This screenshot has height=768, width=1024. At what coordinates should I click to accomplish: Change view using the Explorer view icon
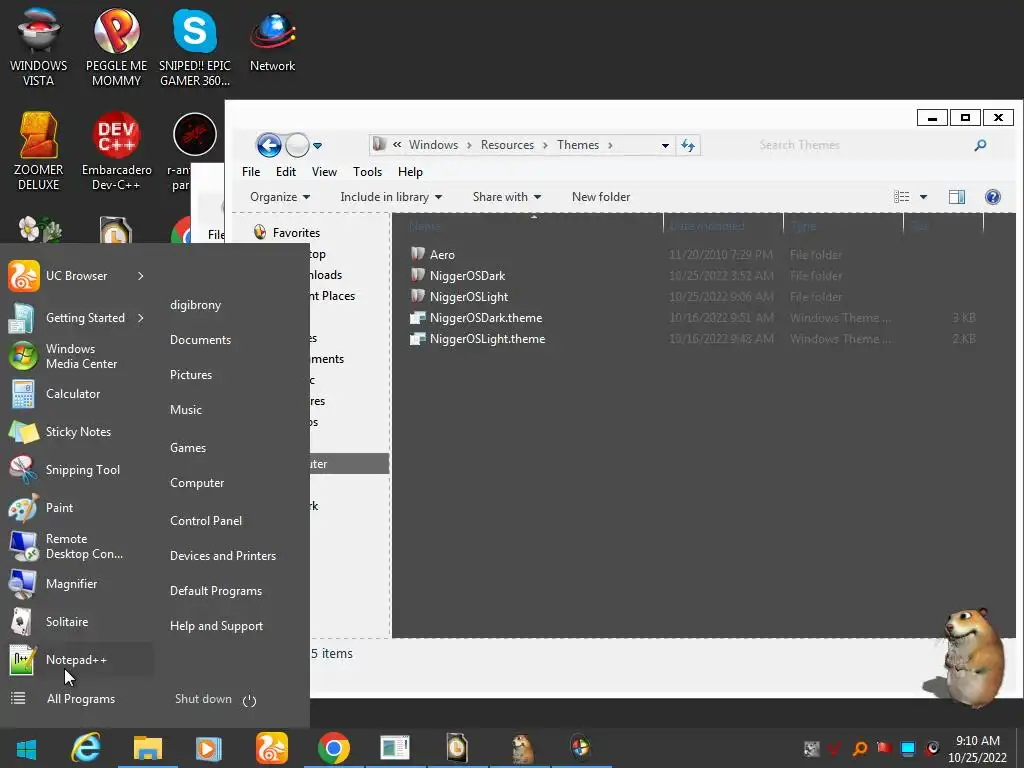[x=902, y=197]
